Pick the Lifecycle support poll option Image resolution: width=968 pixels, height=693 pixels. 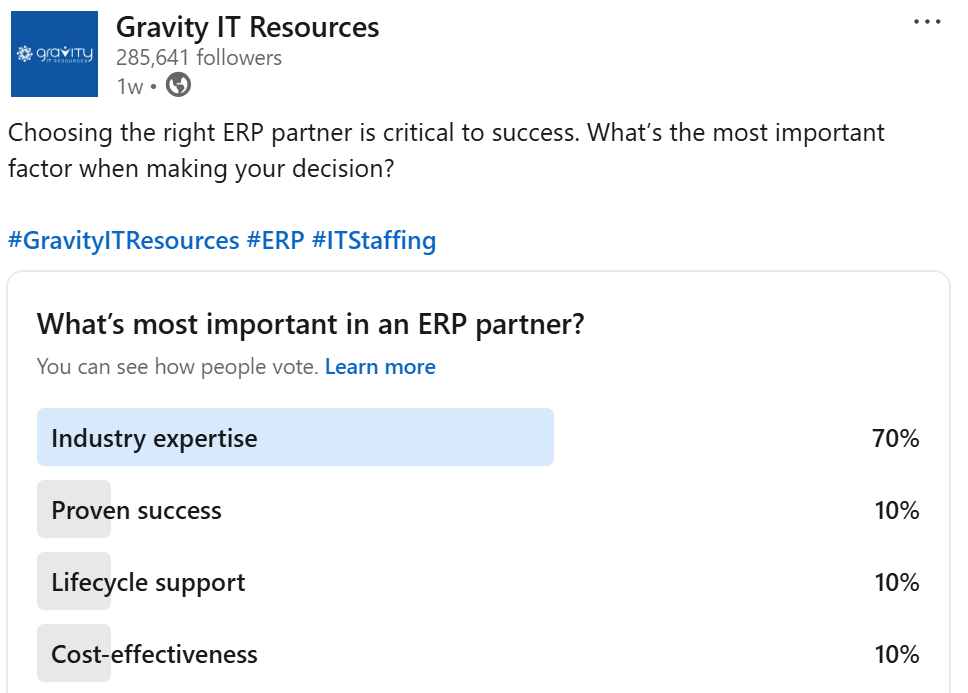tap(148, 582)
